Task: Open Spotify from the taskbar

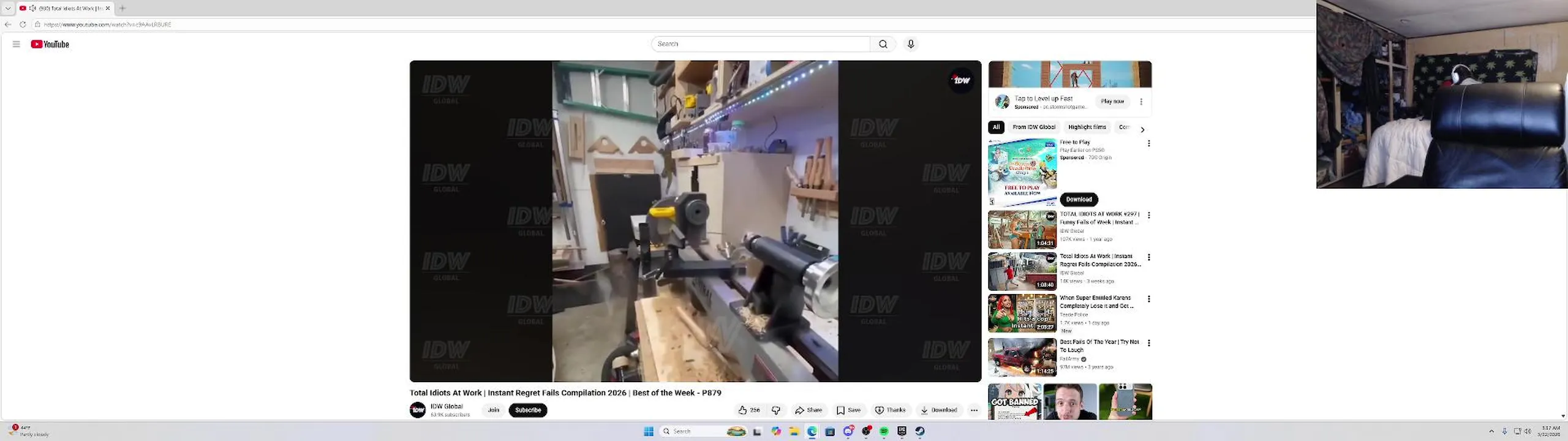Action: pos(884,431)
